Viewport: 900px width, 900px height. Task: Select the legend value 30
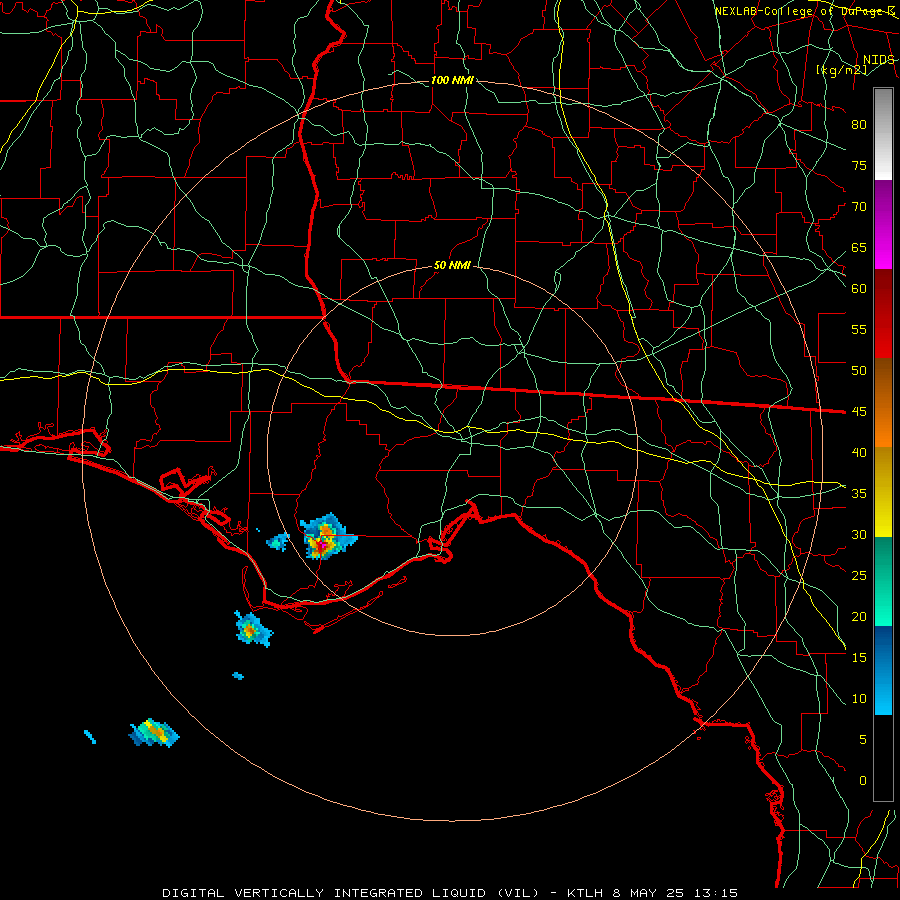859,534
